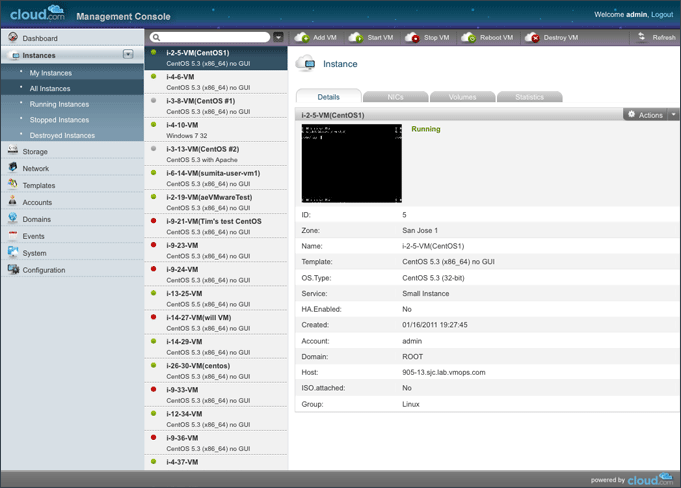
Task: Select i-2-19-VM(aeVMwareTest) in the list
Action: click(216, 202)
